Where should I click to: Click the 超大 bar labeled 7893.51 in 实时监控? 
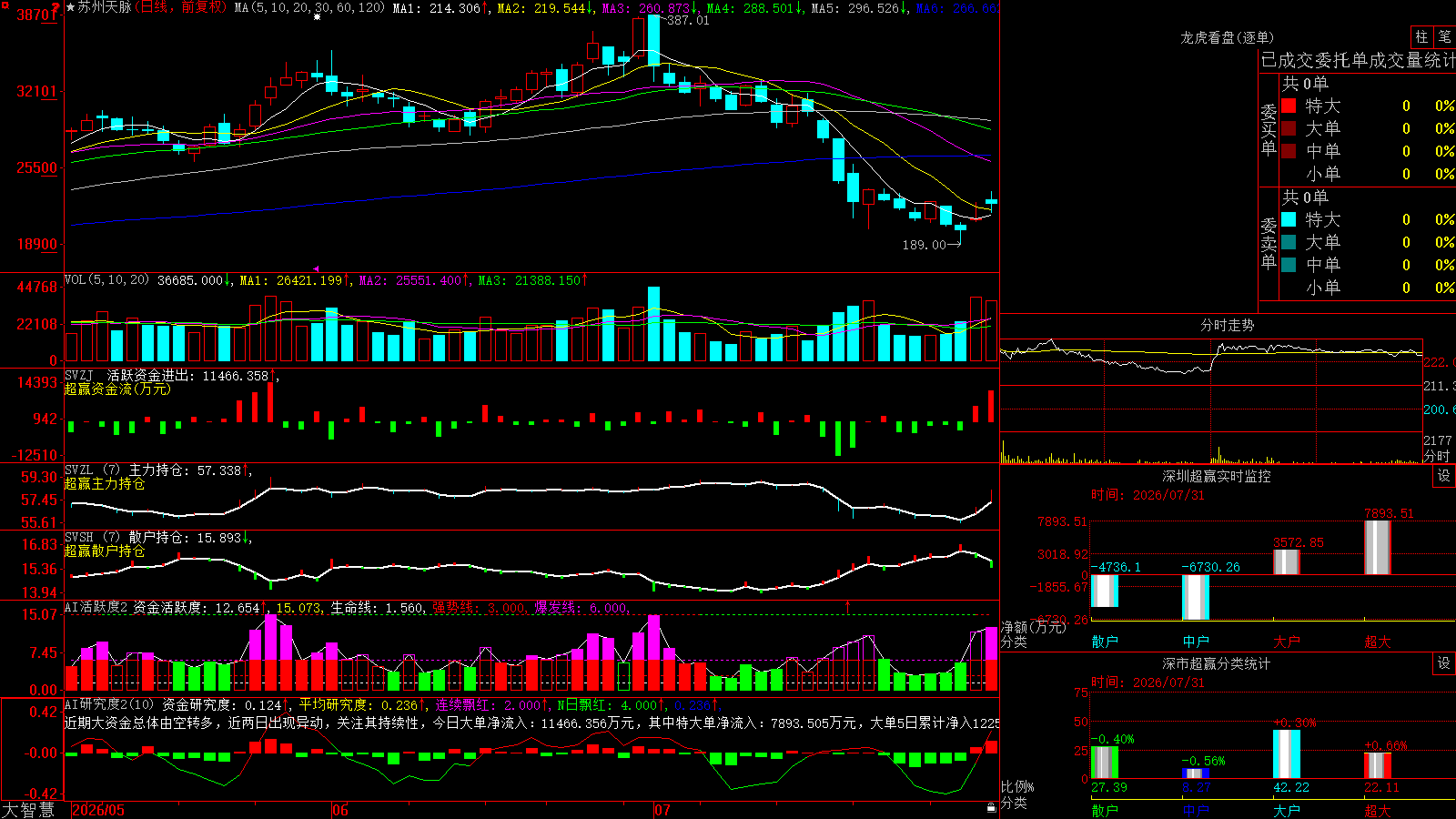(1378, 548)
